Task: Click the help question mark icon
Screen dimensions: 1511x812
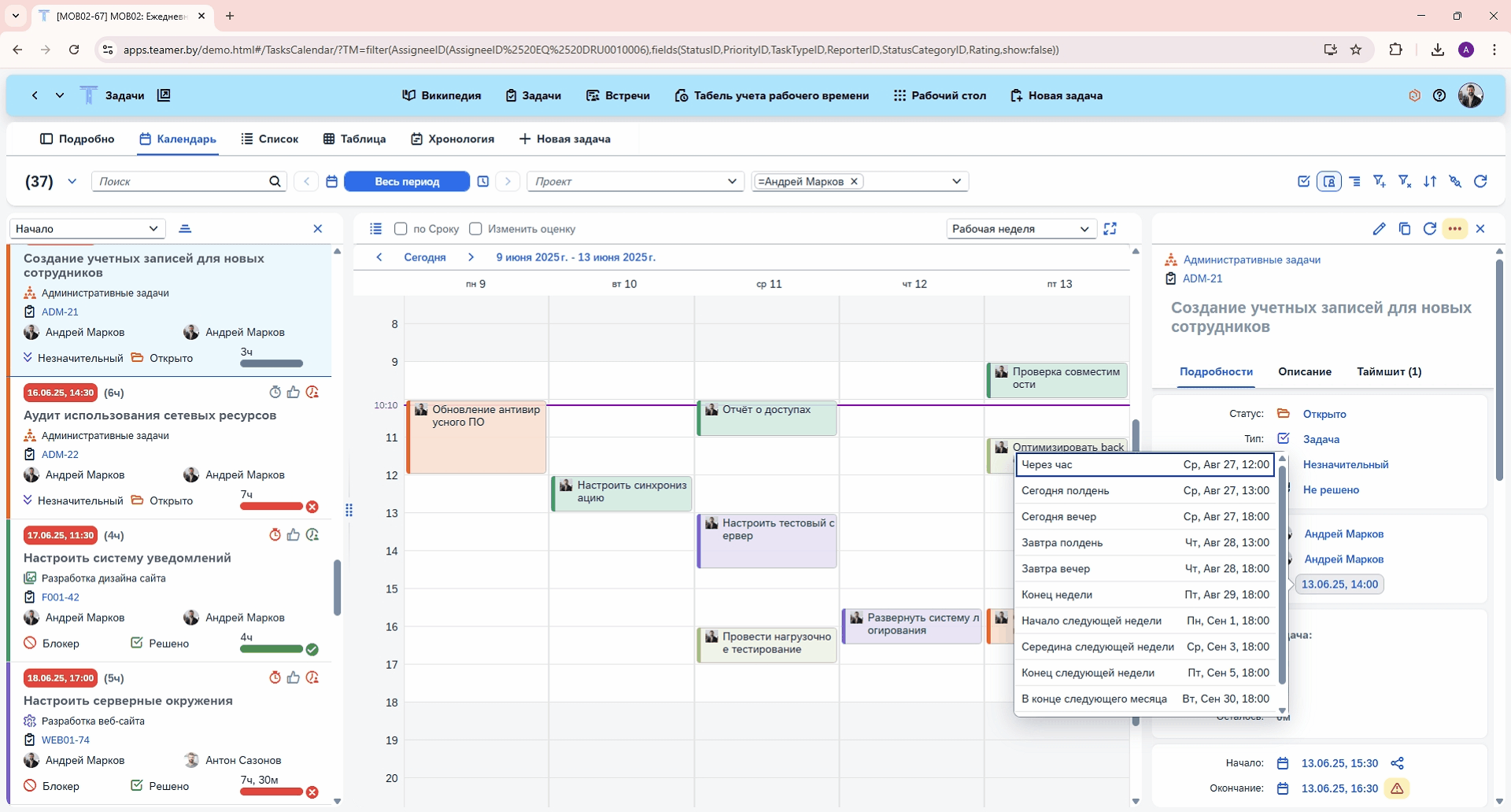Action: tap(1439, 96)
